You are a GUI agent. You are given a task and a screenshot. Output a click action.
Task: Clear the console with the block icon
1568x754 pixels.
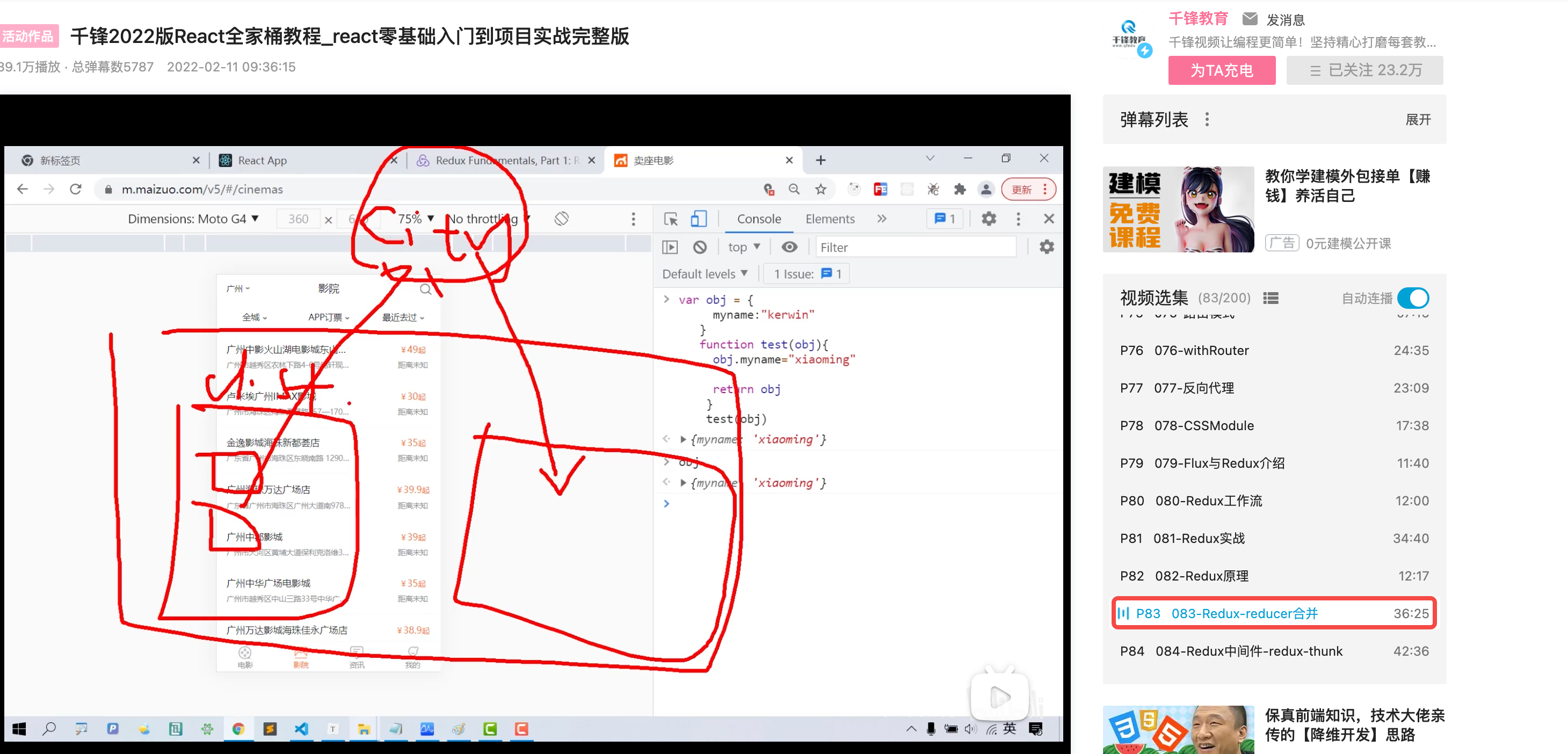699,247
